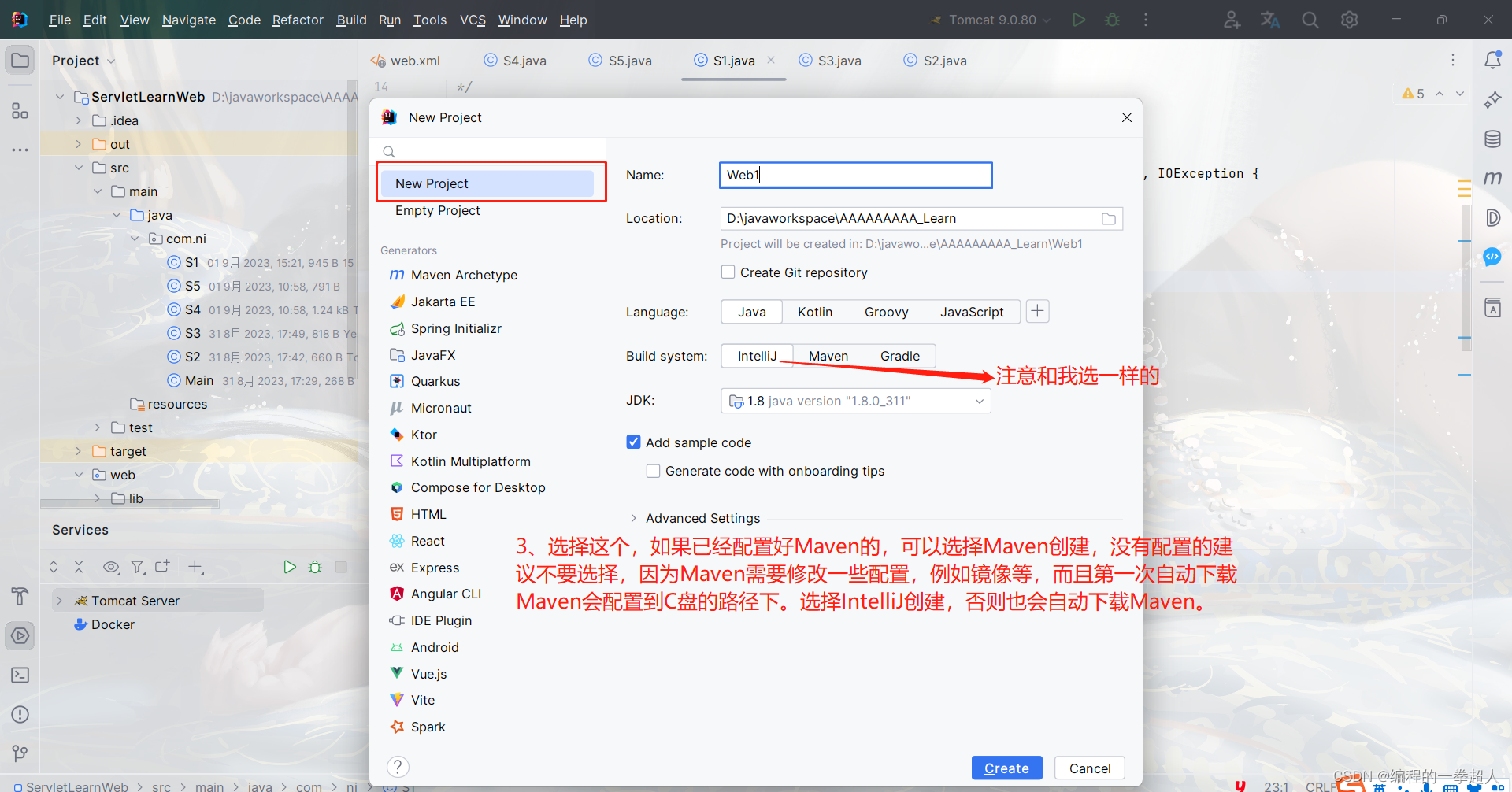Open the Navigate menu
Screen dimensions: 1512x792
[189, 20]
